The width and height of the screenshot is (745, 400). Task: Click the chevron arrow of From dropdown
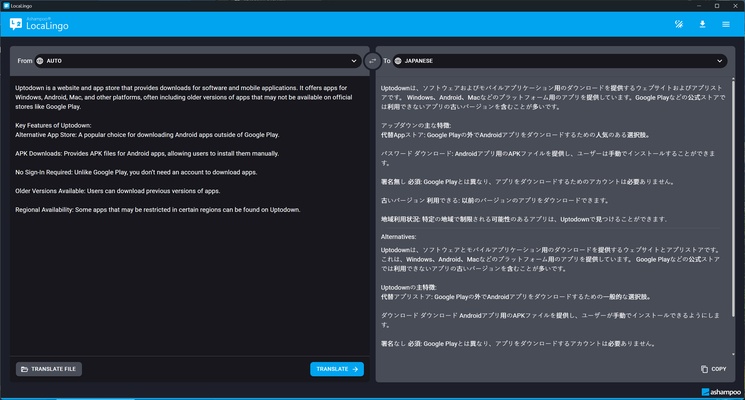(x=354, y=61)
